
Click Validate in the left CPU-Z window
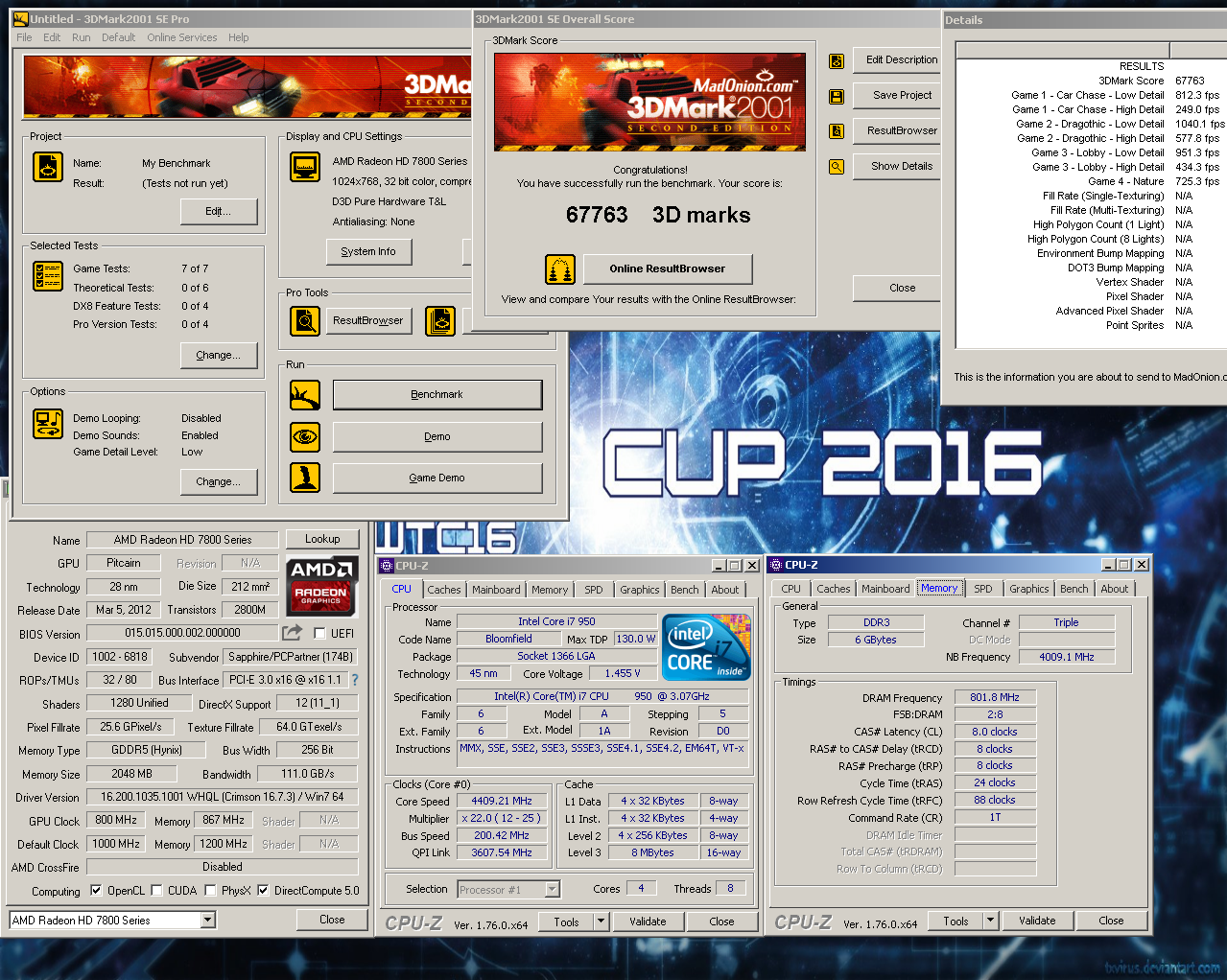coord(648,922)
